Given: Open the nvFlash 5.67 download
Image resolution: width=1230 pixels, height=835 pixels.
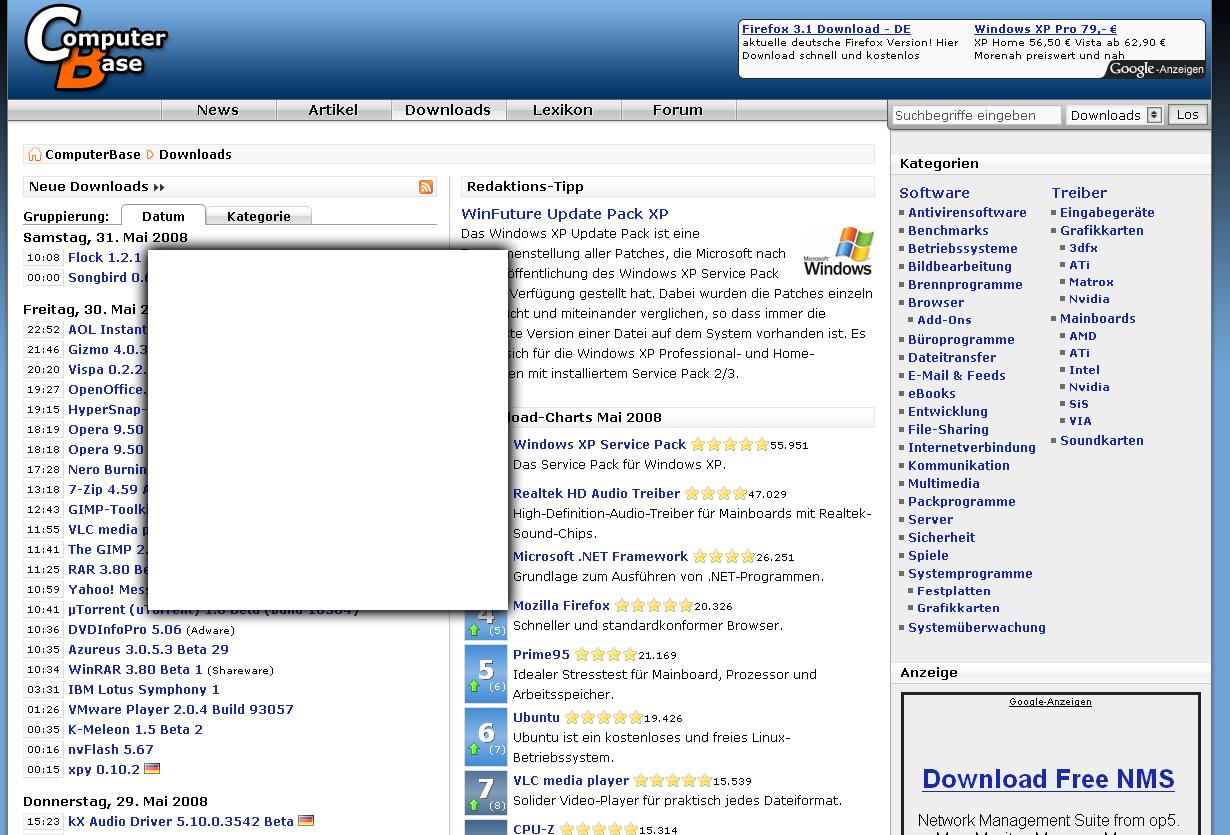Looking at the screenshot, I should tap(111, 750).
